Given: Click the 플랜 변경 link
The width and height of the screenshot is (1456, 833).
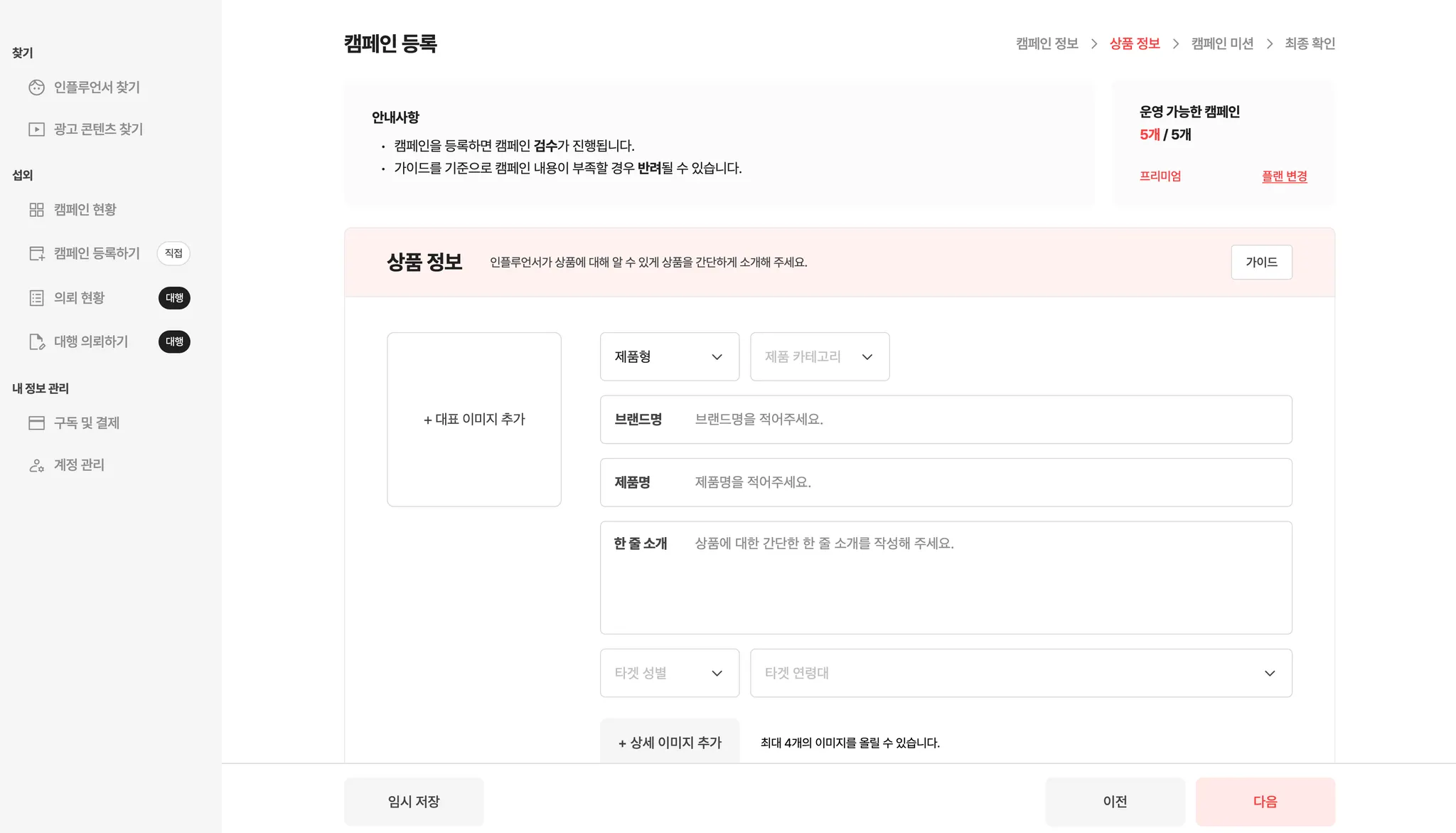Looking at the screenshot, I should click(1284, 176).
